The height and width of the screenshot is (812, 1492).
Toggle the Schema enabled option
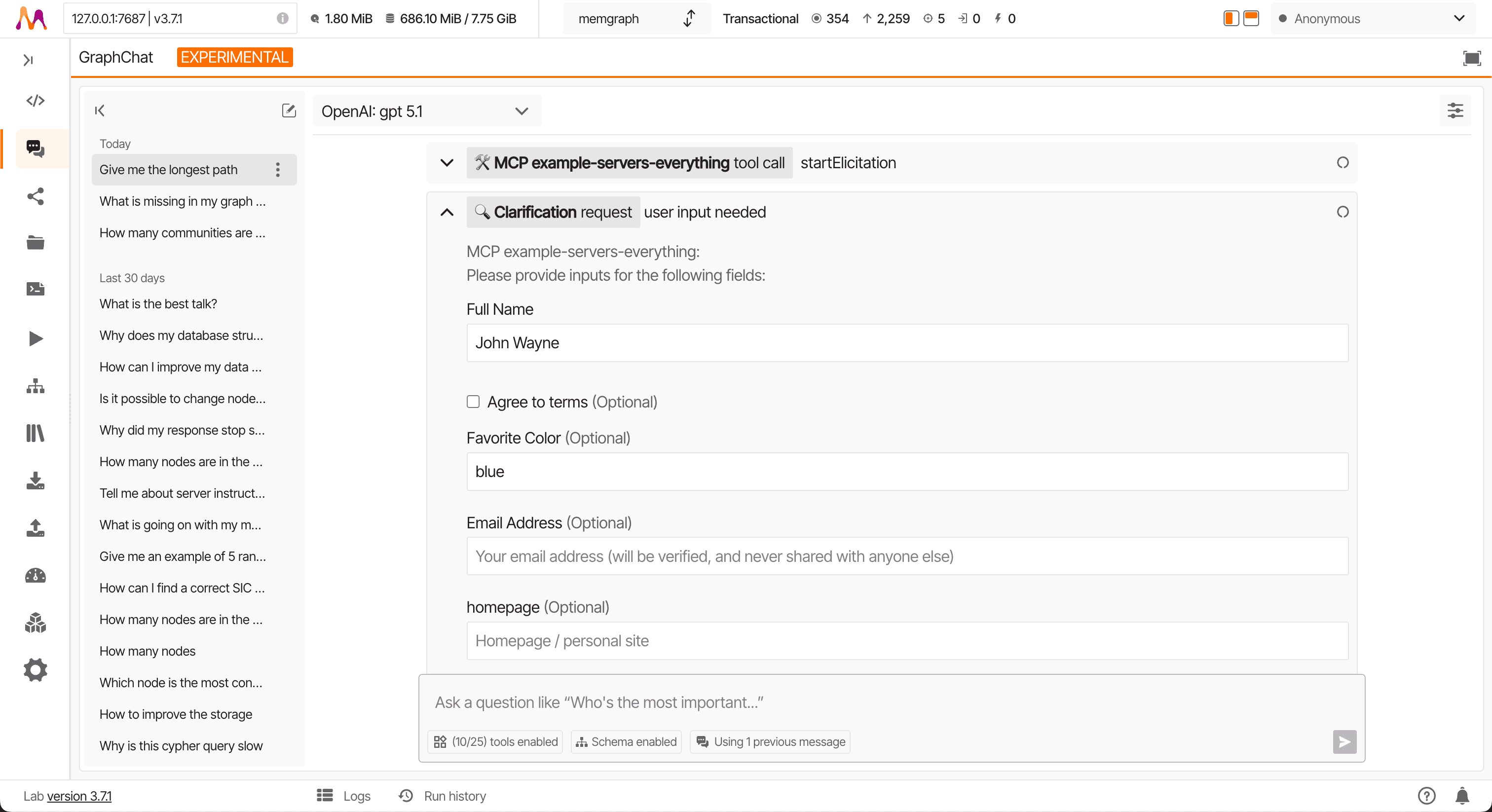(x=626, y=742)
